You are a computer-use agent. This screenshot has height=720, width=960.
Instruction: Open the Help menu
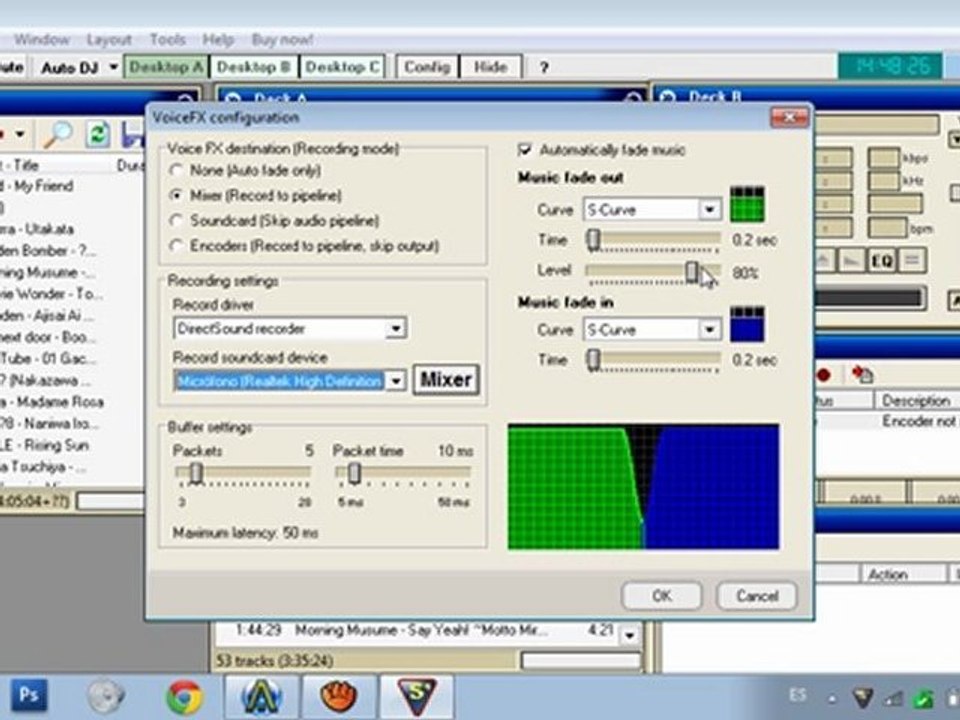[218, 40]
